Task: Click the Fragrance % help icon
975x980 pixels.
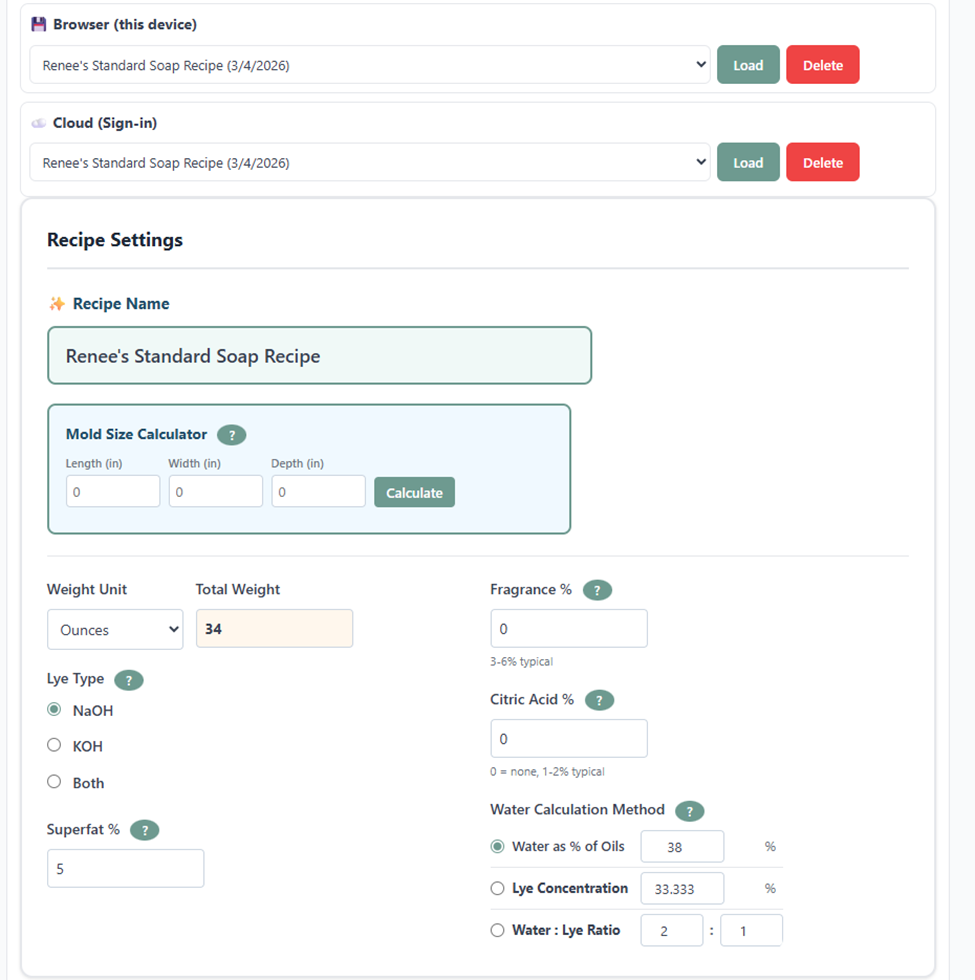Action: [597, 590]
